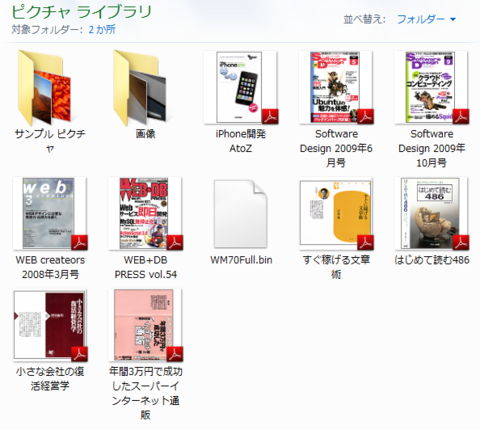Viewport: 480px width, 430px height.
Task: Click the WEB+DB PRESS vol.54 file name
Action: pos(146,267)
